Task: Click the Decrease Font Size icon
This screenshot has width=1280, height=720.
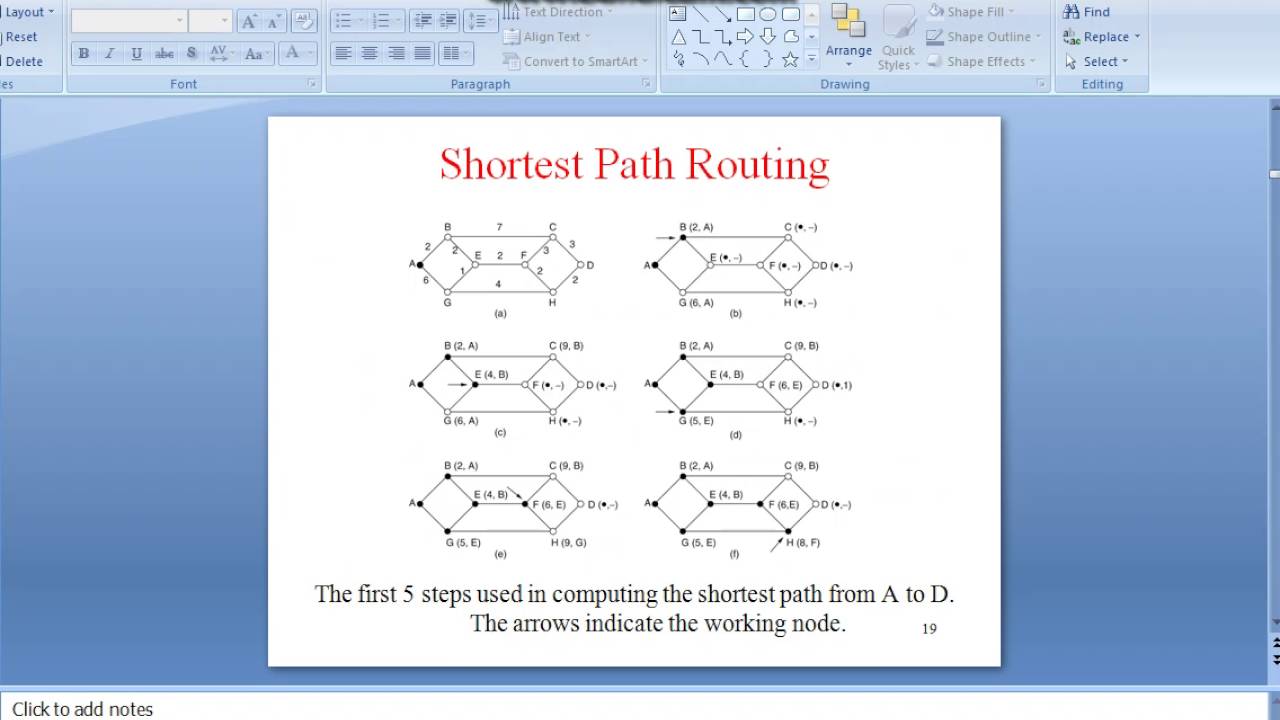Action: tap(275, 21)
